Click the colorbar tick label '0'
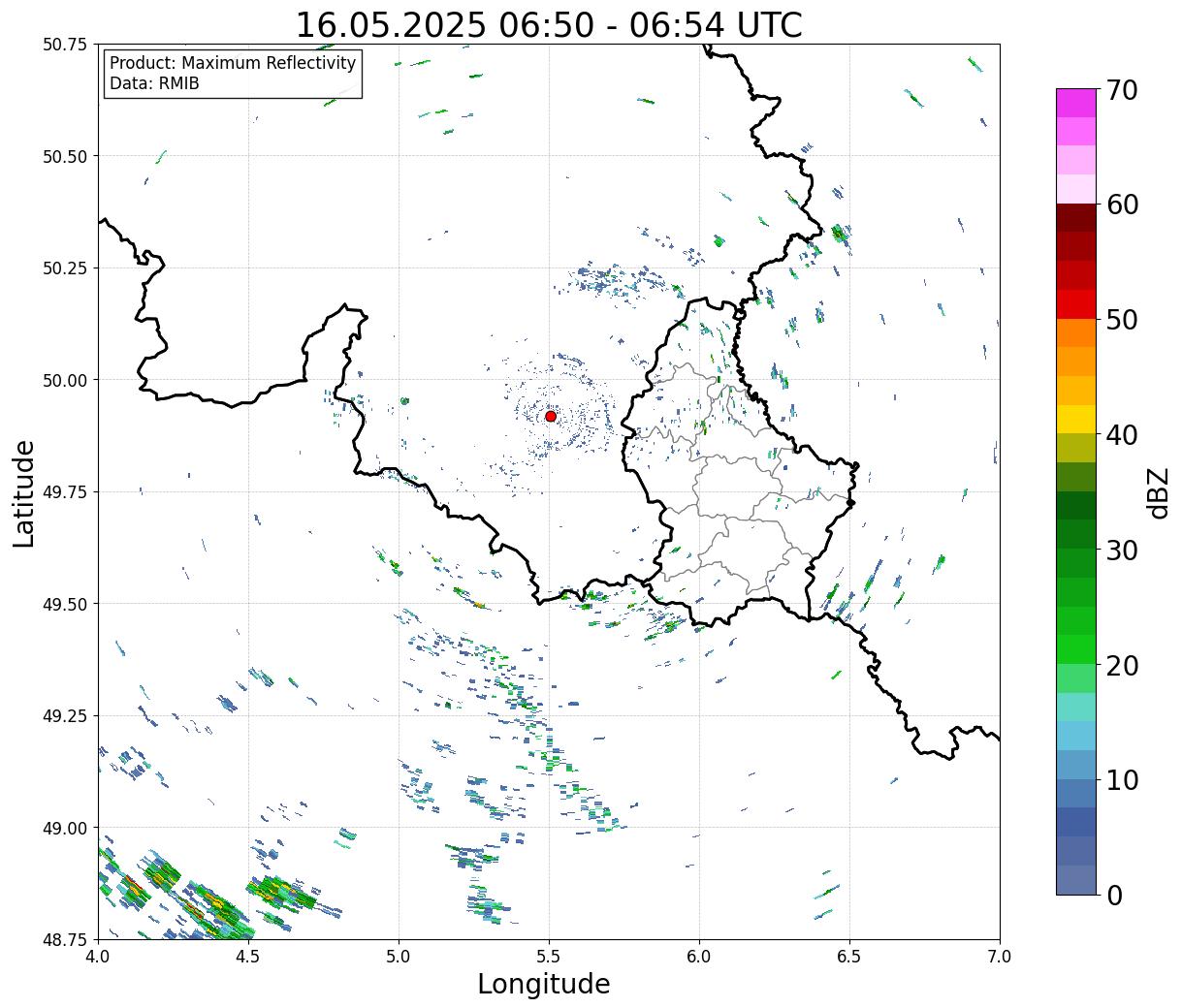1182x1008 pixels. click(x=1113, y=895)
